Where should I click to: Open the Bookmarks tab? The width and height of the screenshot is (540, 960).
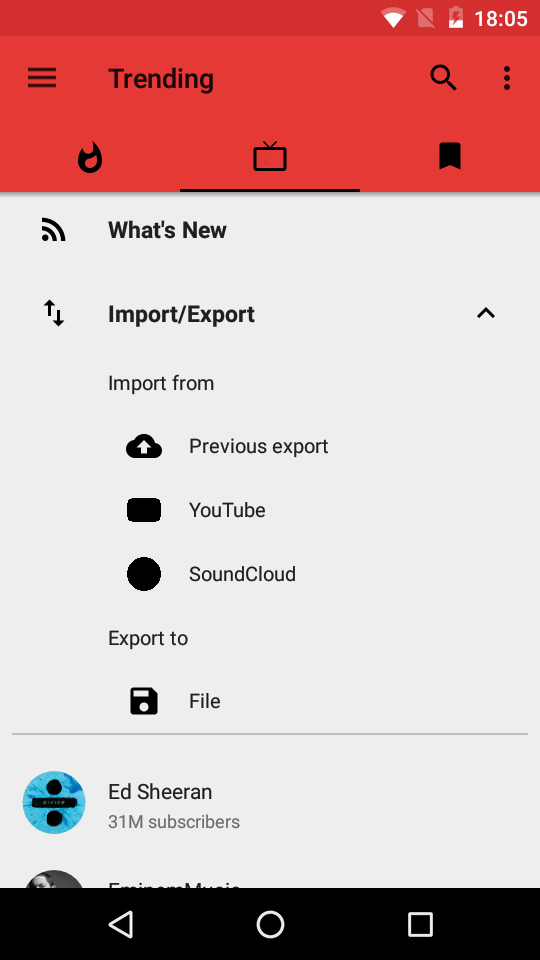(x=449, y=156)
